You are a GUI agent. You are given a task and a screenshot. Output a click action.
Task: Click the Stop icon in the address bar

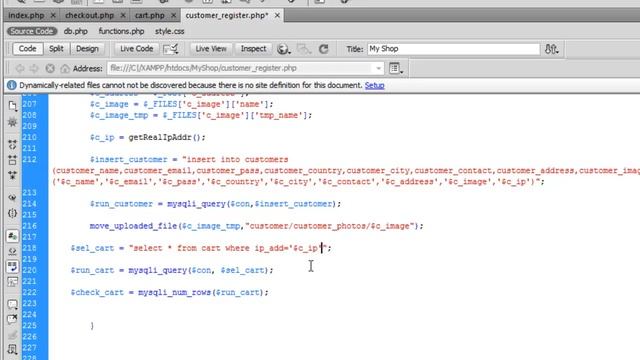[x=50, y=69]
